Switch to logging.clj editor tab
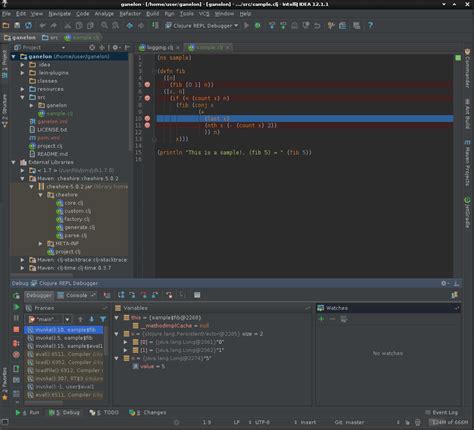The width and height of the screenshot is (474, 430). pos(159,48)
